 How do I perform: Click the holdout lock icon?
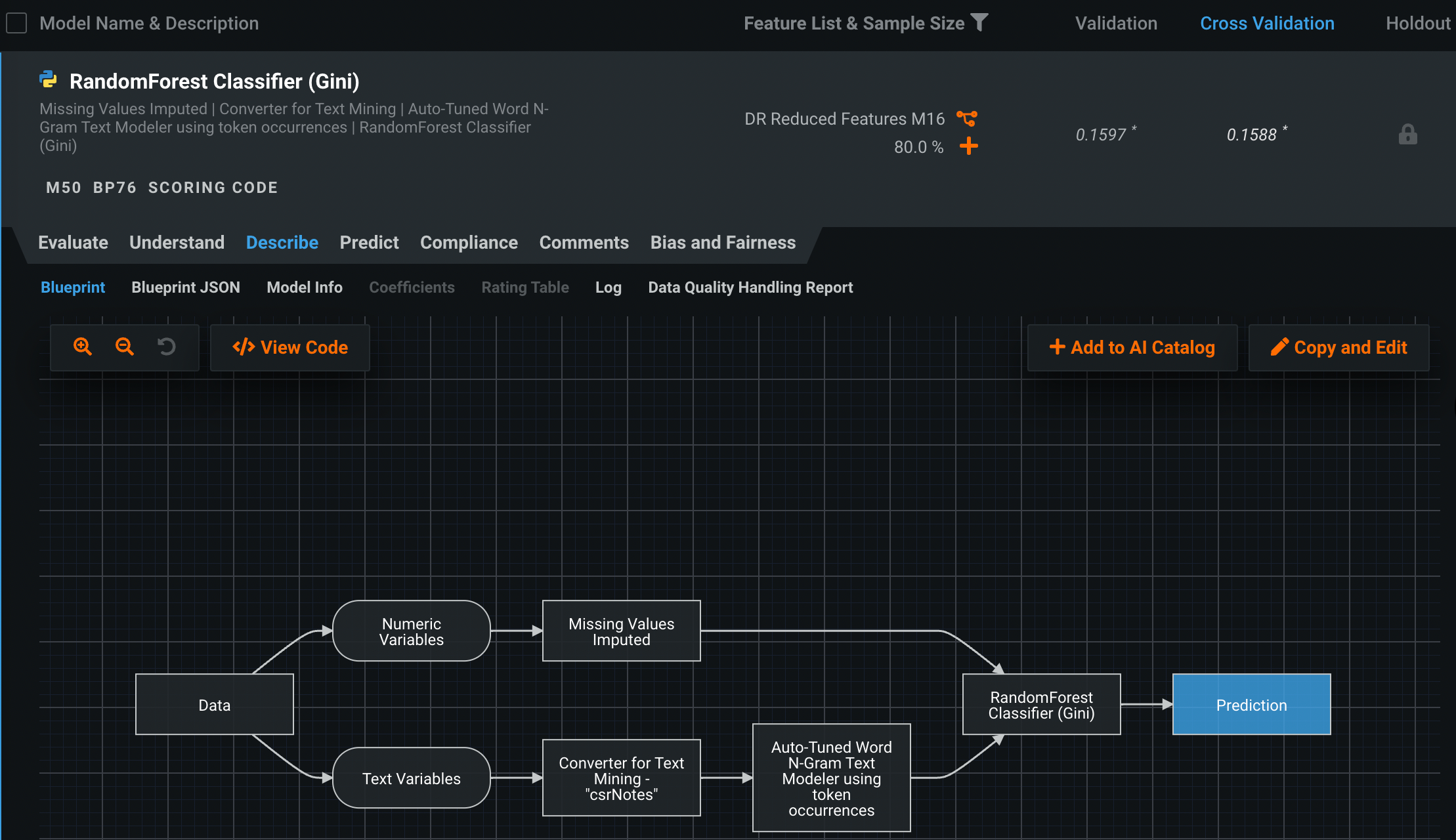(x=1407, y=135)
